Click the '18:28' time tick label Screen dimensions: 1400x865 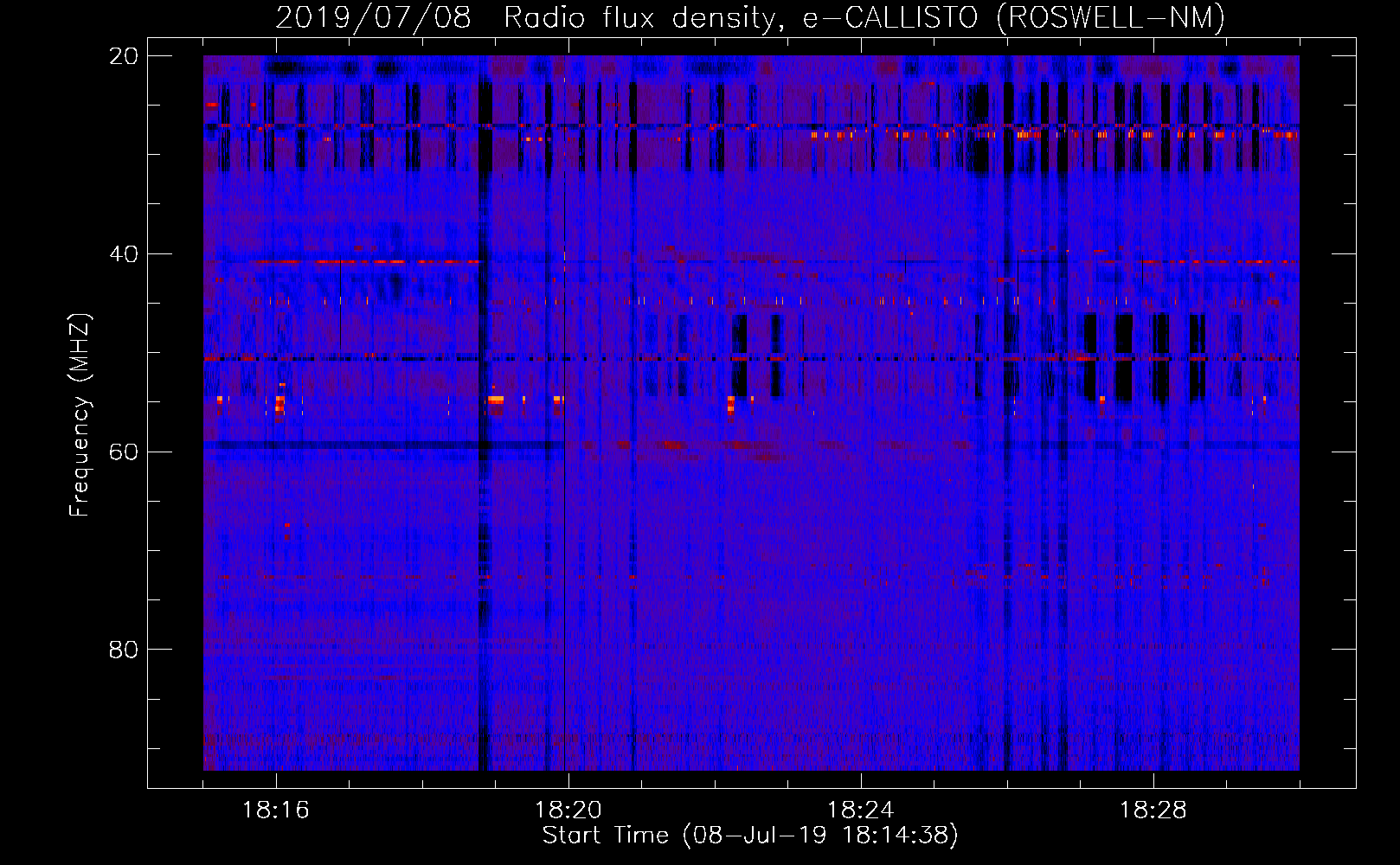pyautogui.click(x=1153, y=811)
